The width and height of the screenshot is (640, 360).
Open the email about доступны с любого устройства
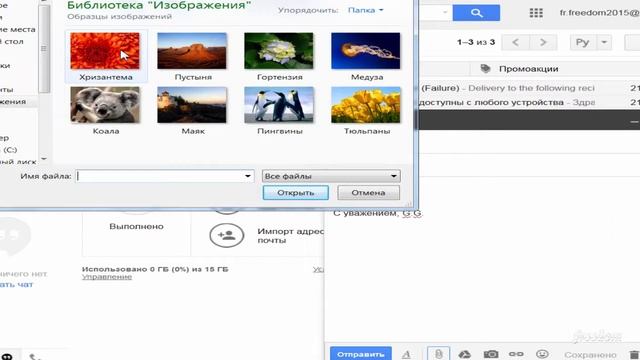click(529, 102)
